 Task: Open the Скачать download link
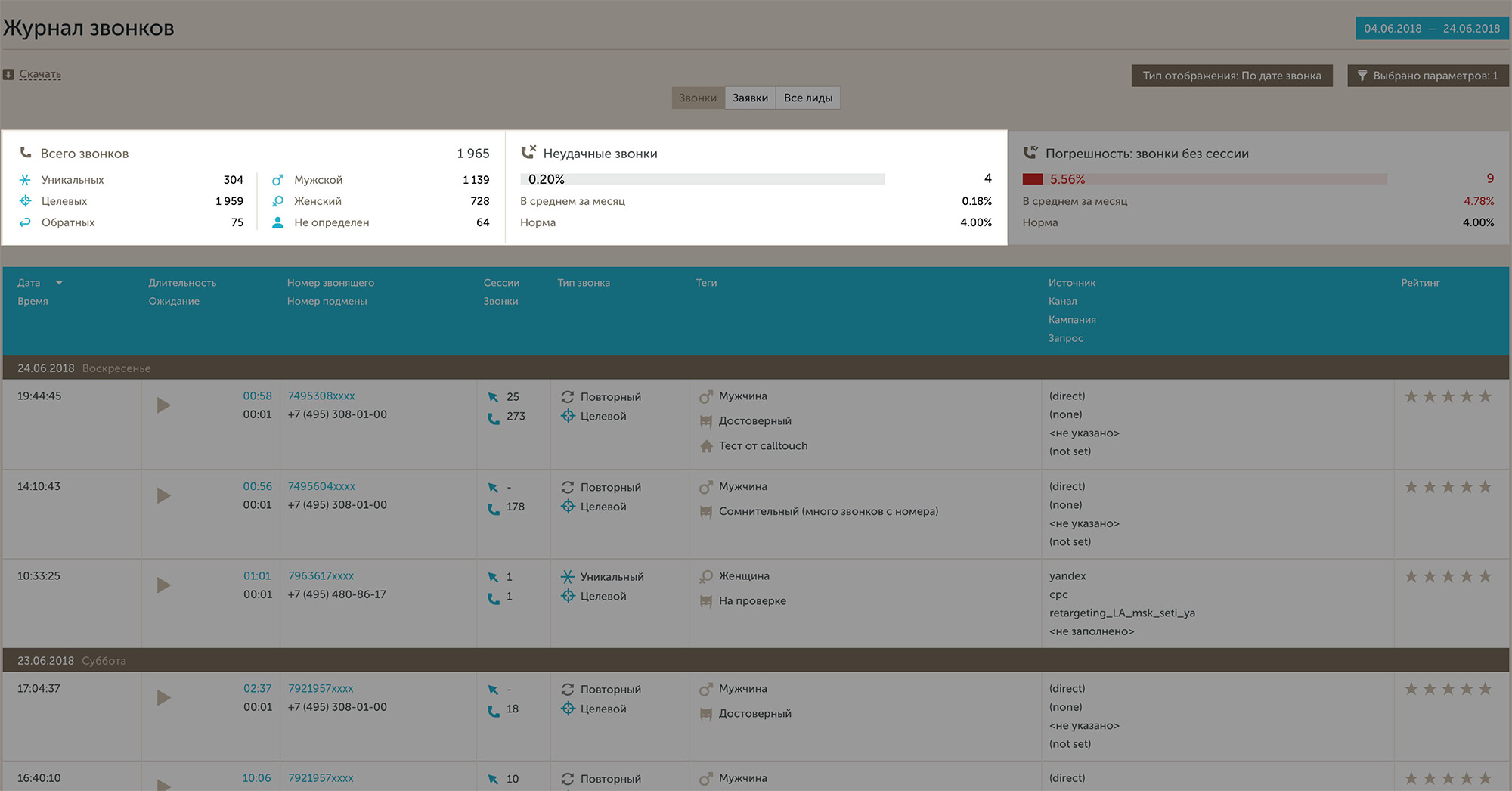(40, 74)
